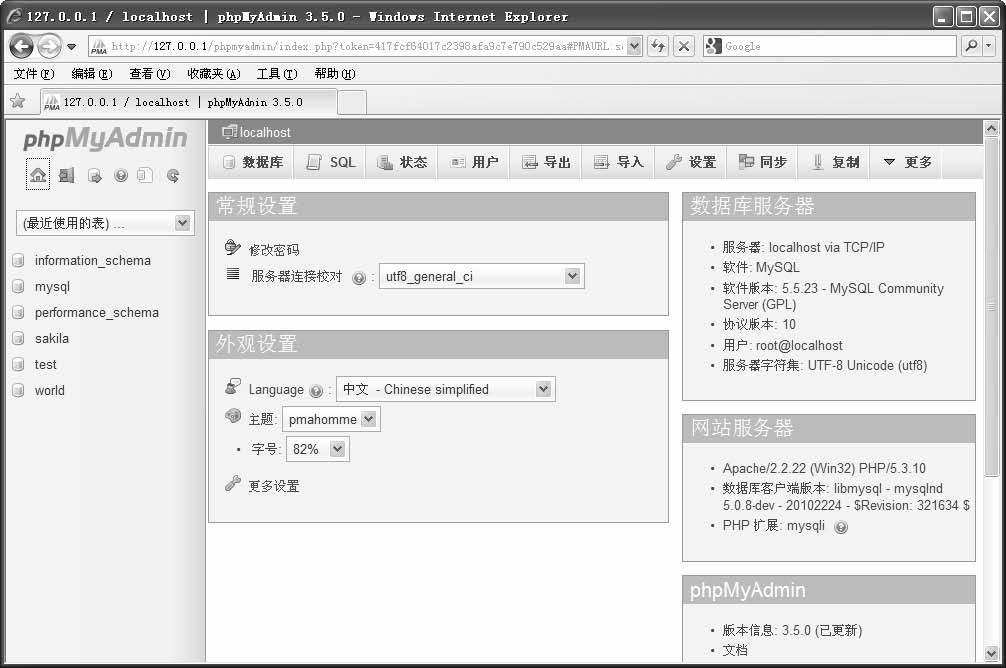The height and width of the screenshot is (668, 1006).
Task: Open the search provider options dropdown
Action: click(x=989, y=46)
